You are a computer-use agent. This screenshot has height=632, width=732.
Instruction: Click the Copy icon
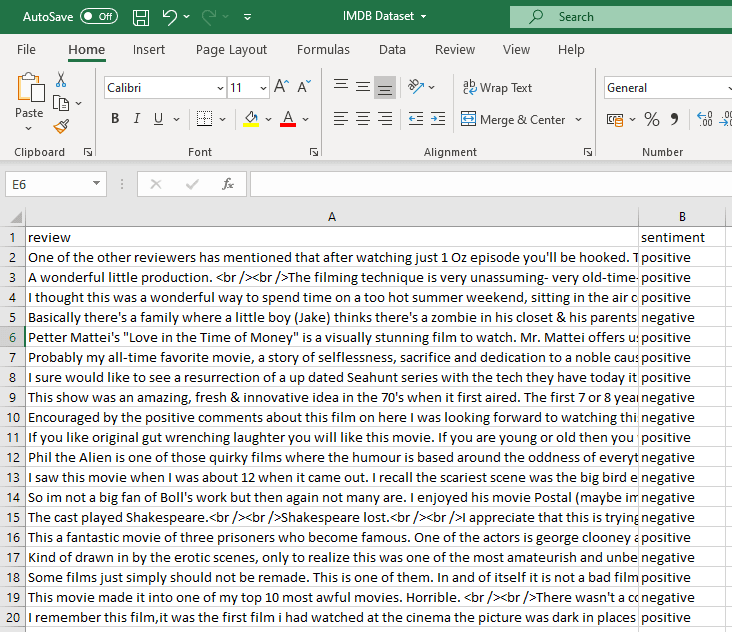61,103
